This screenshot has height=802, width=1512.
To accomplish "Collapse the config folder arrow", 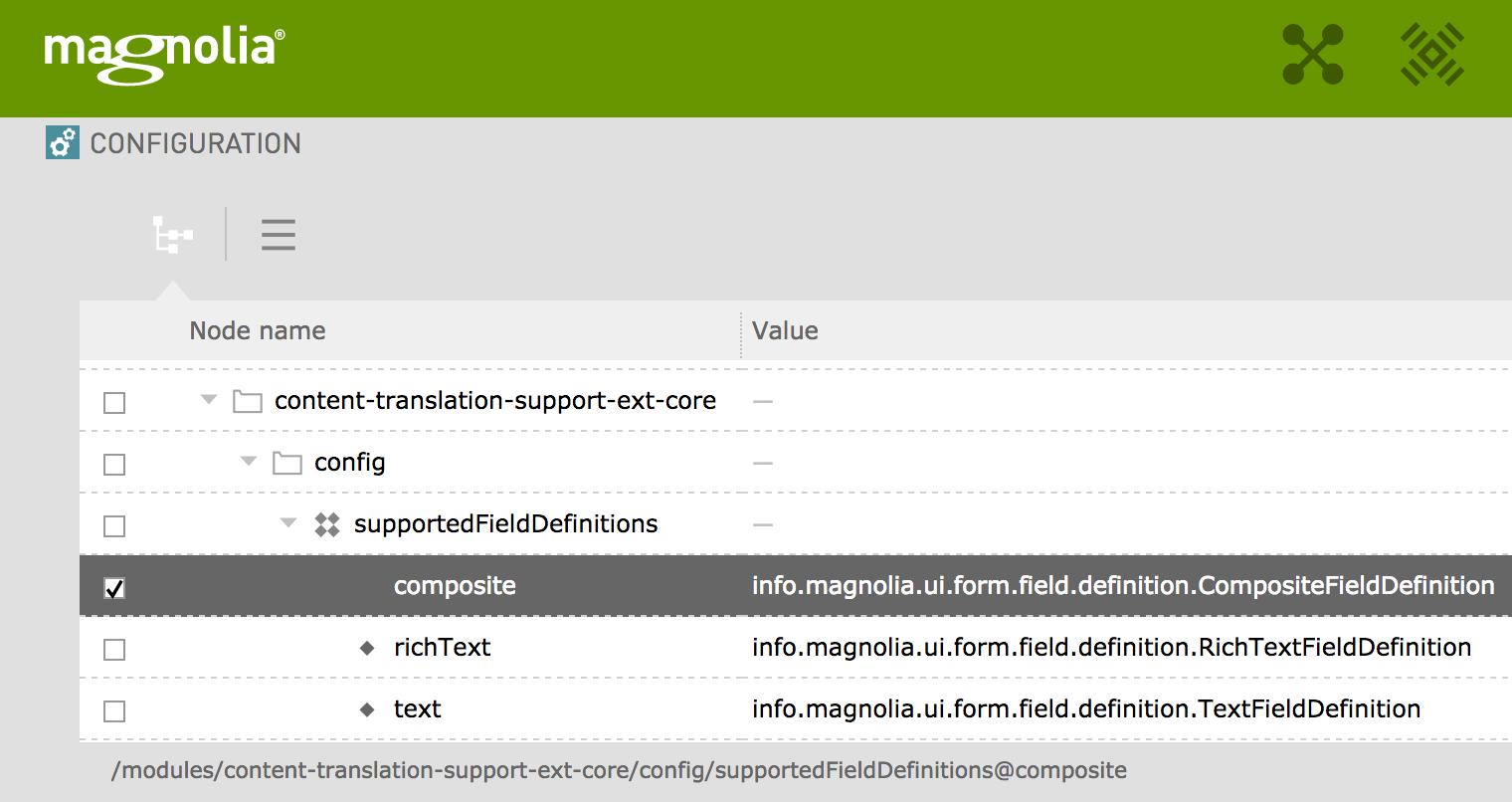I will pos(249,462).
